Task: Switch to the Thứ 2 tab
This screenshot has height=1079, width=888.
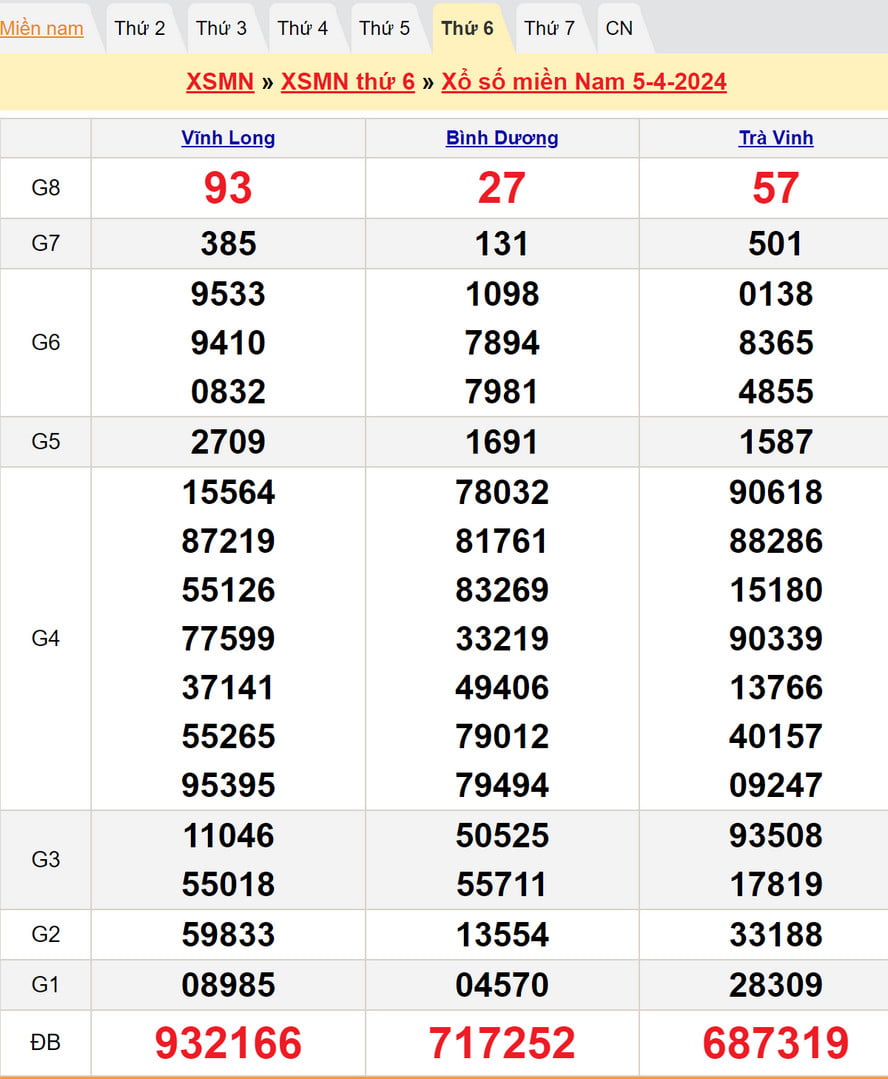Action: pos(140,28)
